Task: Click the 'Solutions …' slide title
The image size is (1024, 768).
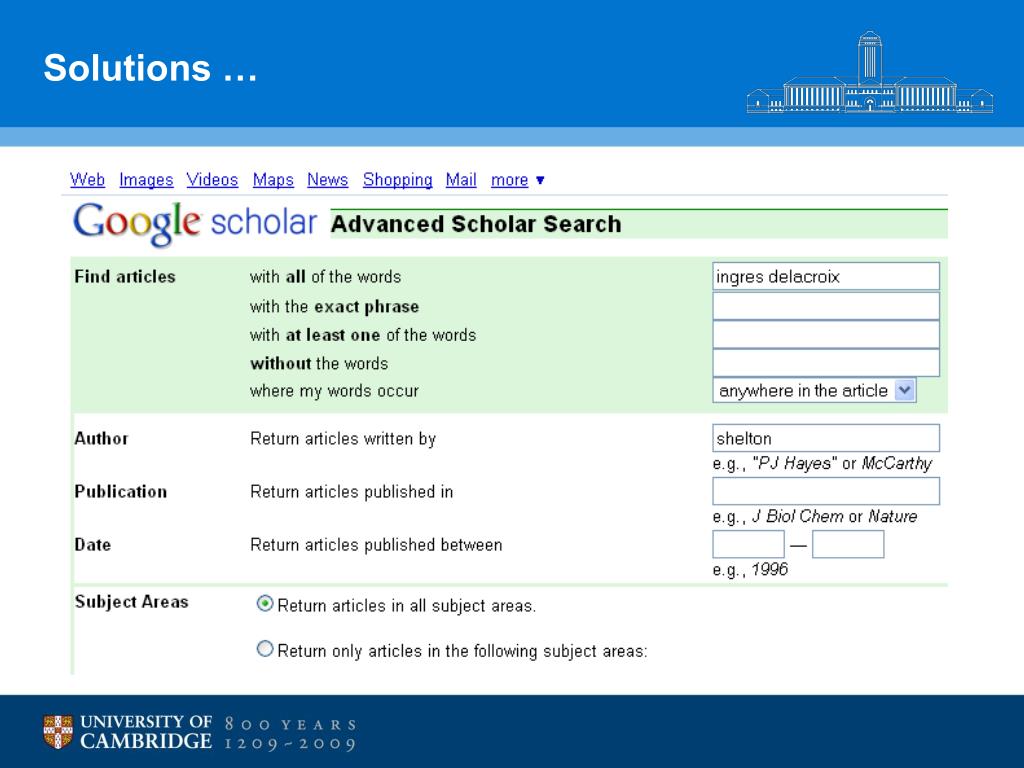Action: coord(150,68)
